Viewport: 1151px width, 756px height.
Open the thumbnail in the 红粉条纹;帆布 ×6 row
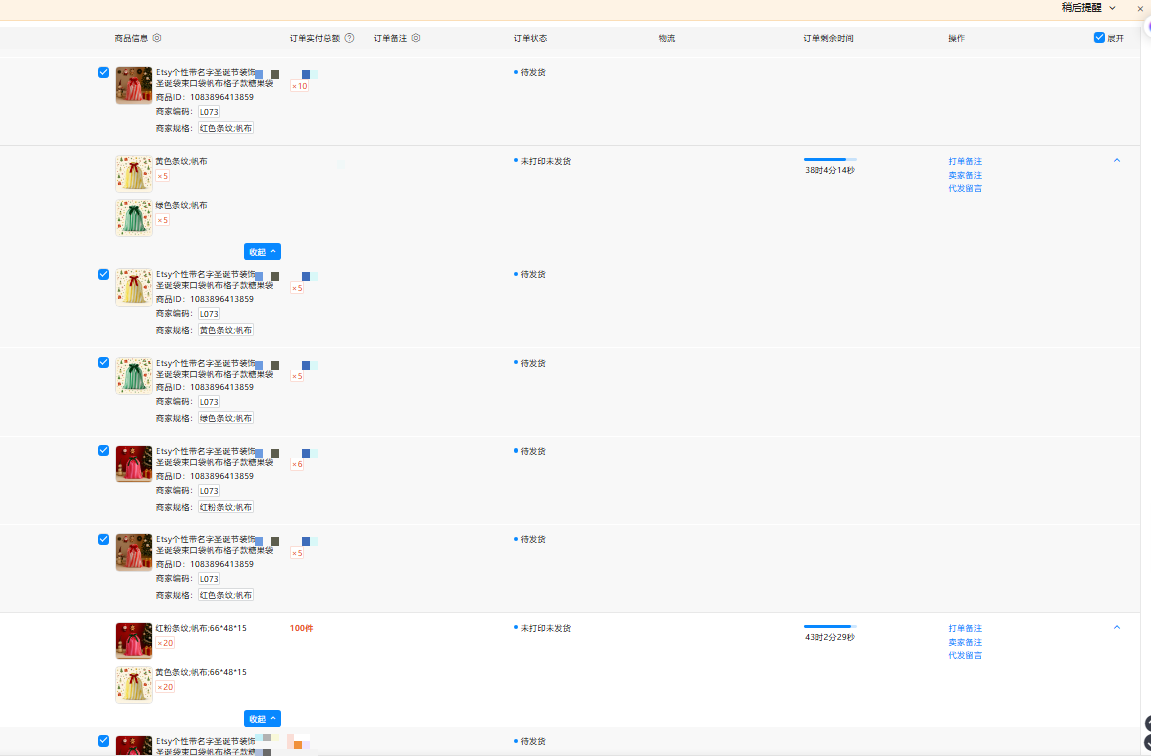click(x=134, y=464)
